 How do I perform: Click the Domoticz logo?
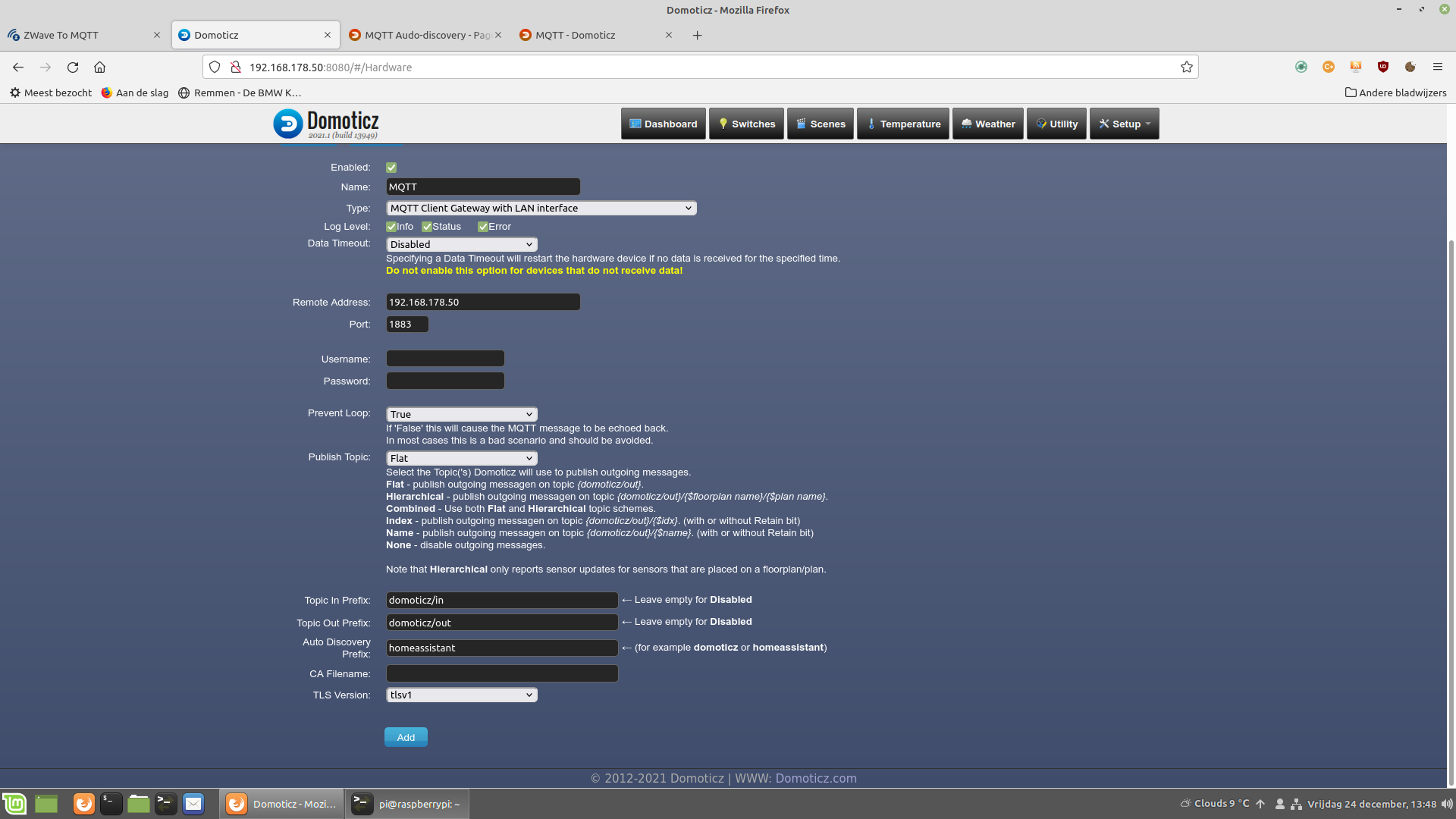click(326, 124)
